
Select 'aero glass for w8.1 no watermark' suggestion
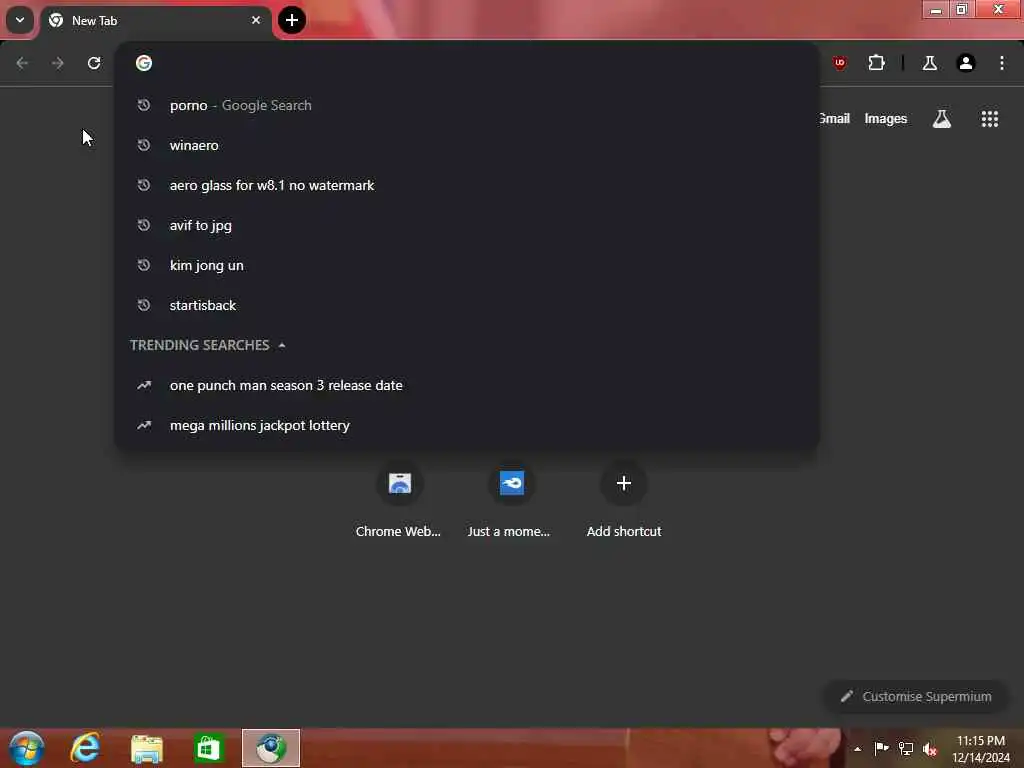467,185
